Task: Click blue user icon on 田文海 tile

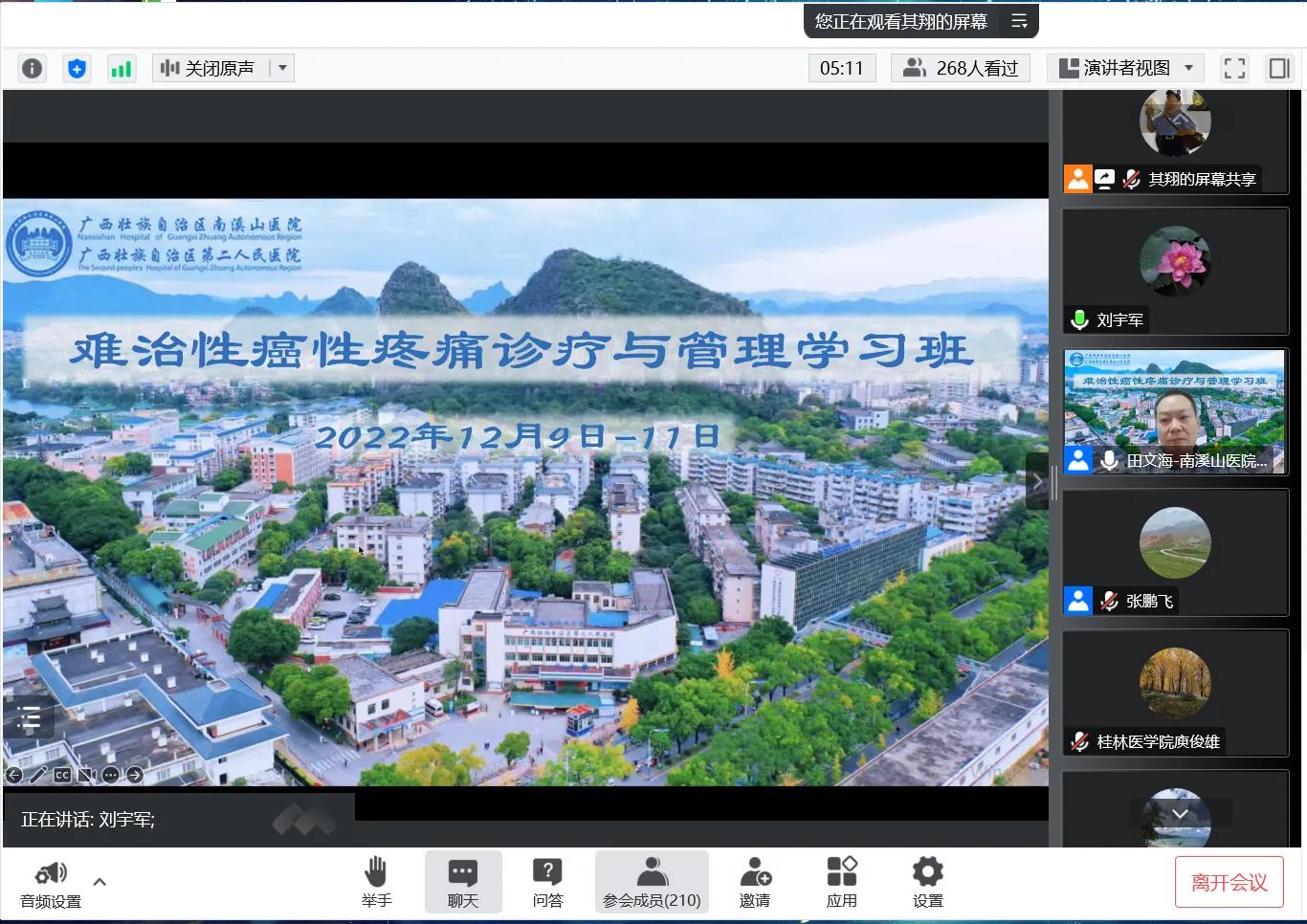Action: tap(1078, 460)
